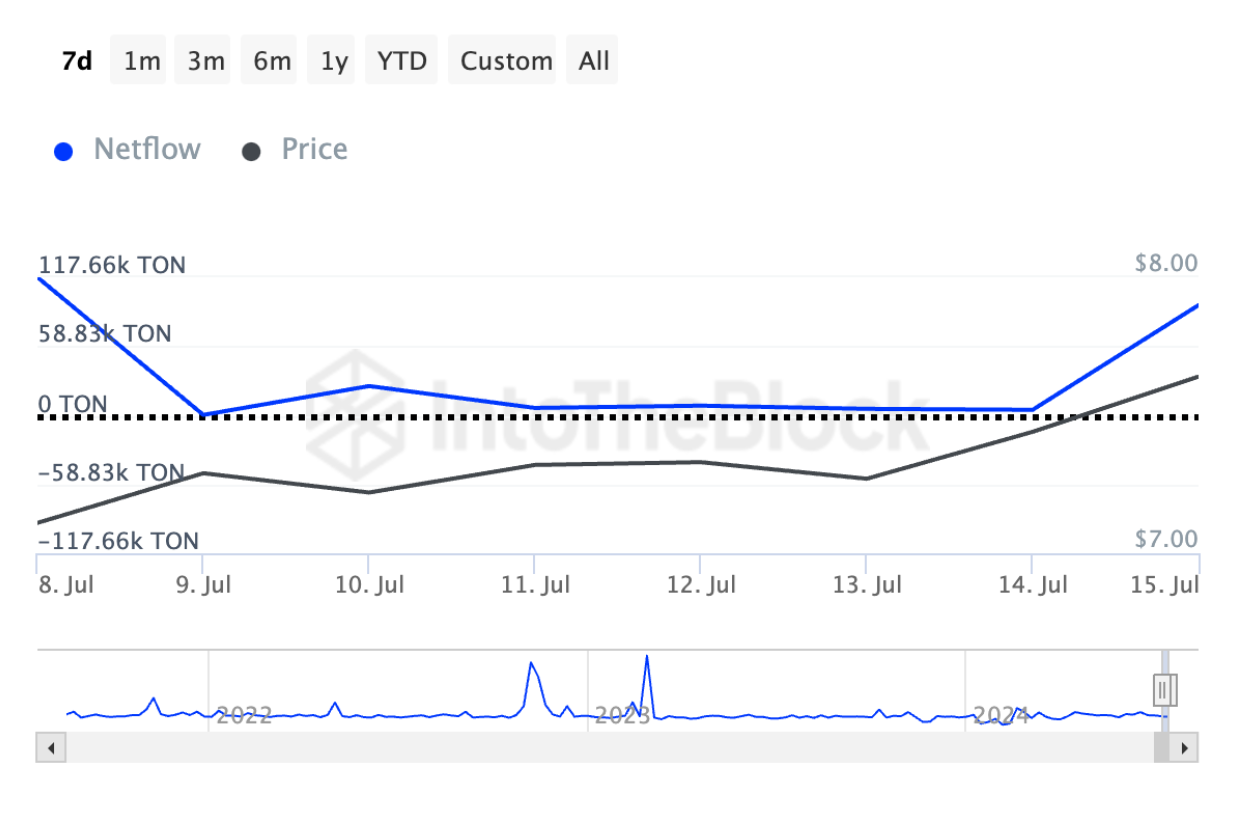Click the 12. Jul axis label
Screen dimensions: 1233x816
(x=701, y=585)
